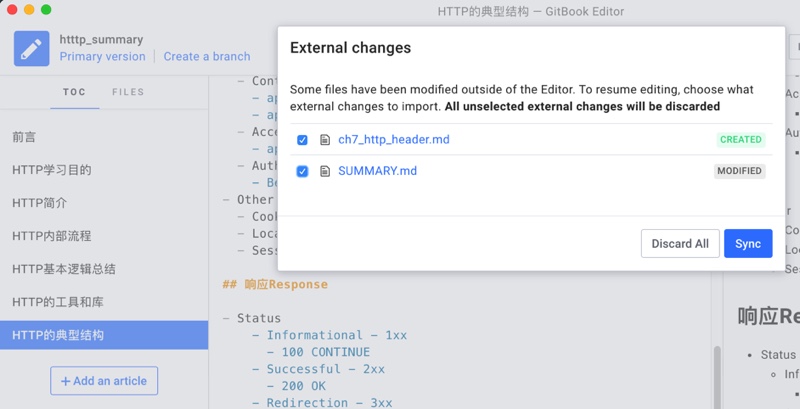
Task: Click the editor vertical scrollbar
Action: click(x=716, y=375)
